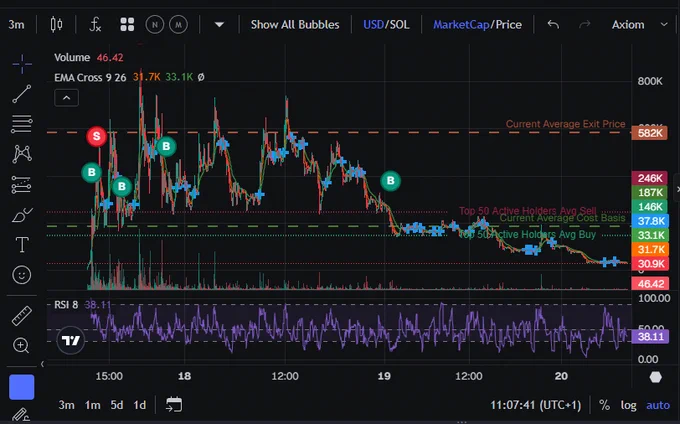Expand the toolbar dropdown arrow
680x424 pixels.
pyautogui.click(x=219, y=25)
